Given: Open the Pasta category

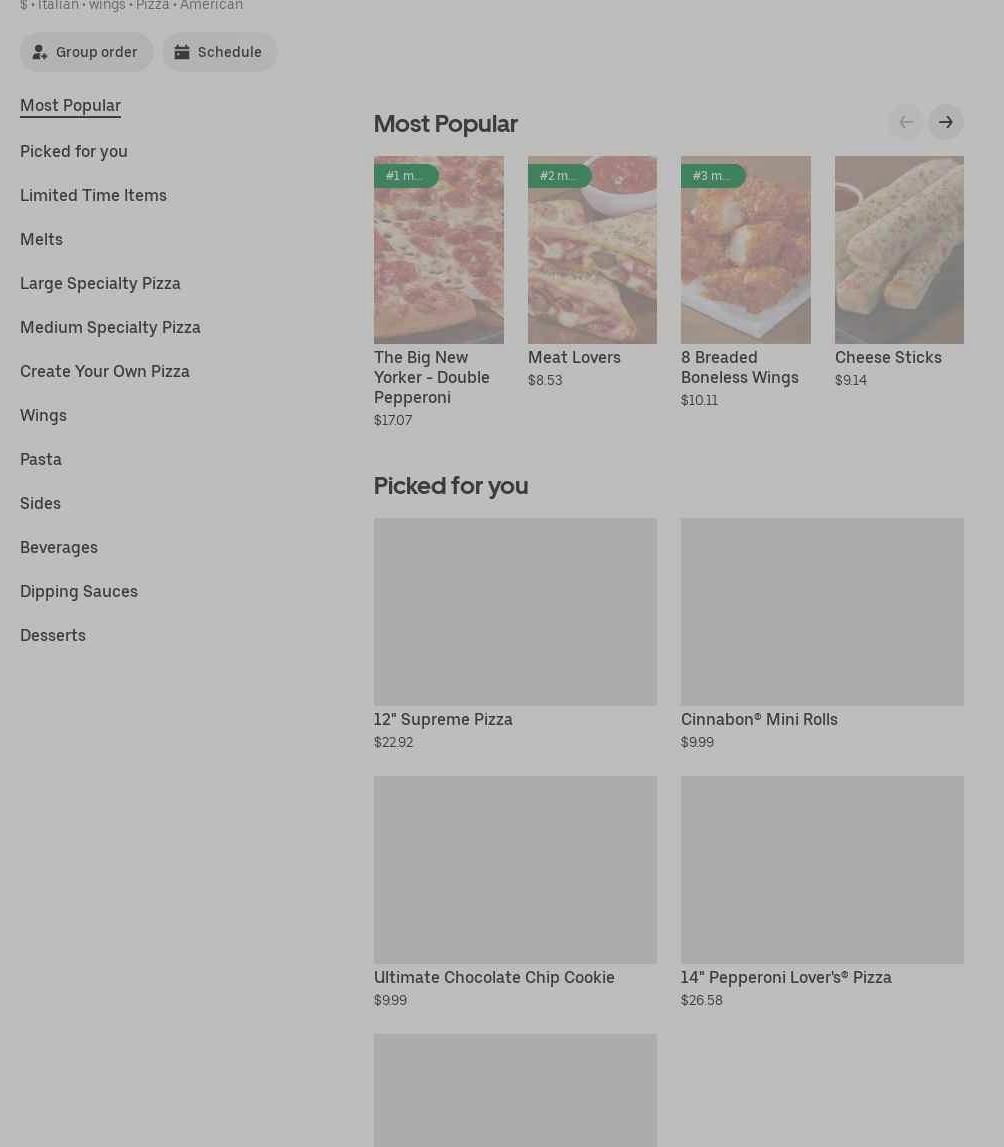Looking at the screenshot, I should click(x=41, y=459).
